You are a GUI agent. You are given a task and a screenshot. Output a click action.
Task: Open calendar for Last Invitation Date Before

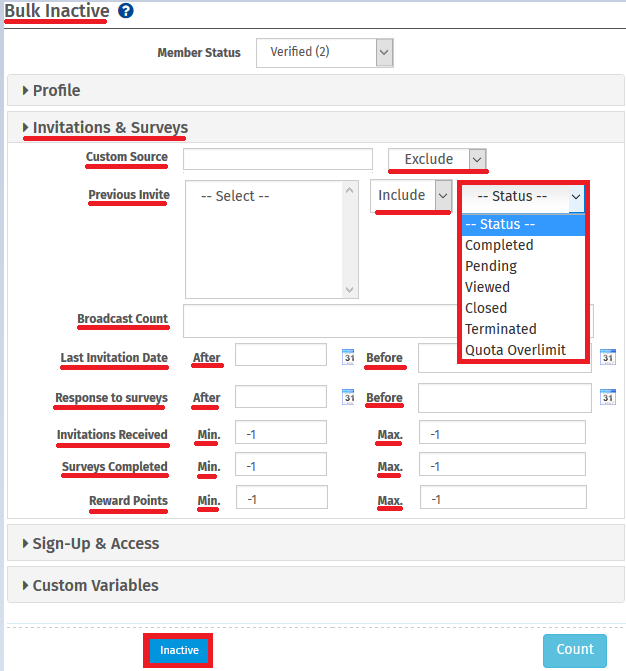tap(607, 357)
